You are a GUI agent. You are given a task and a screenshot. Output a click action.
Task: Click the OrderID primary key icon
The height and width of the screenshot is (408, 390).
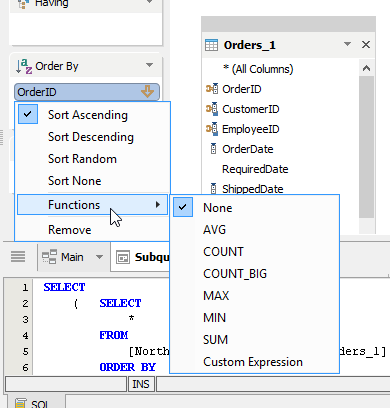[212, 89]
